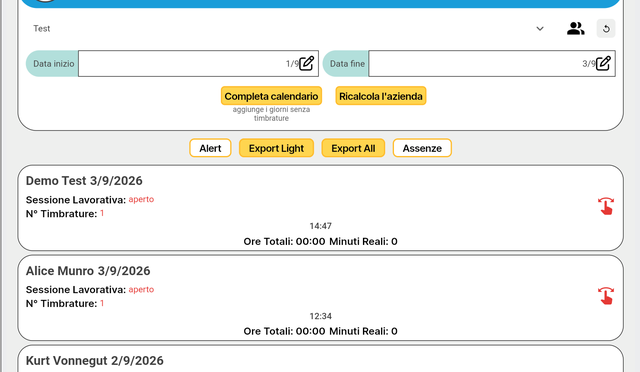Tap the red stamp icon for Alice Munro
Viewport: 640px width, 372px height.
(606, 296)
